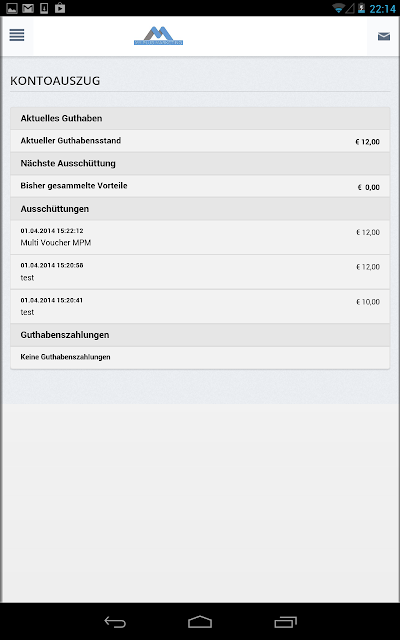Tap the Guthabenszahlungen section header
Image resolution: width=400 pixels, height=640 pixels.
pyautogui.click(x=200, y=335)
